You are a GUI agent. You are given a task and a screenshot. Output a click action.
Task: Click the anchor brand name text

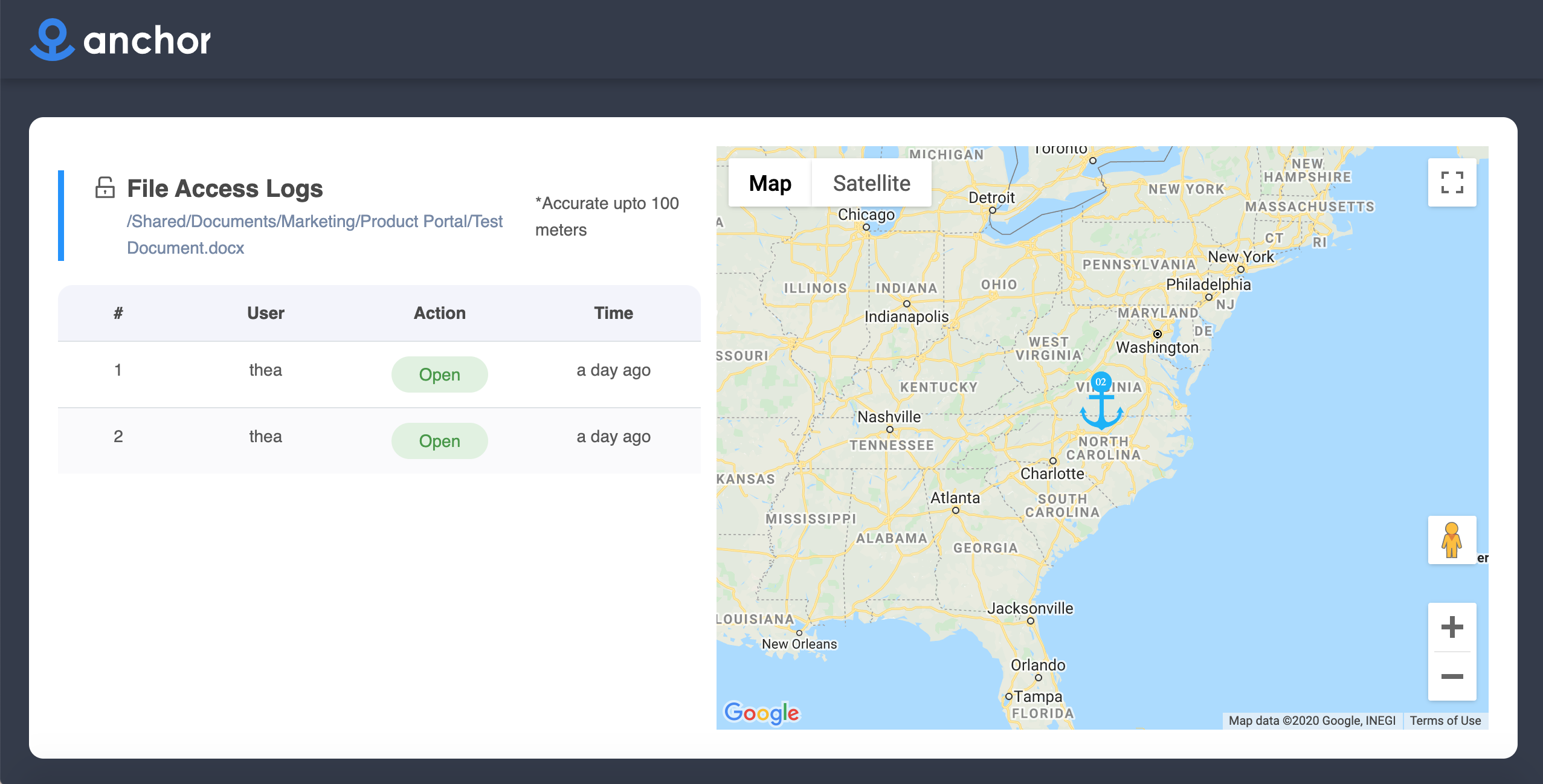click(x=147, y=41)
